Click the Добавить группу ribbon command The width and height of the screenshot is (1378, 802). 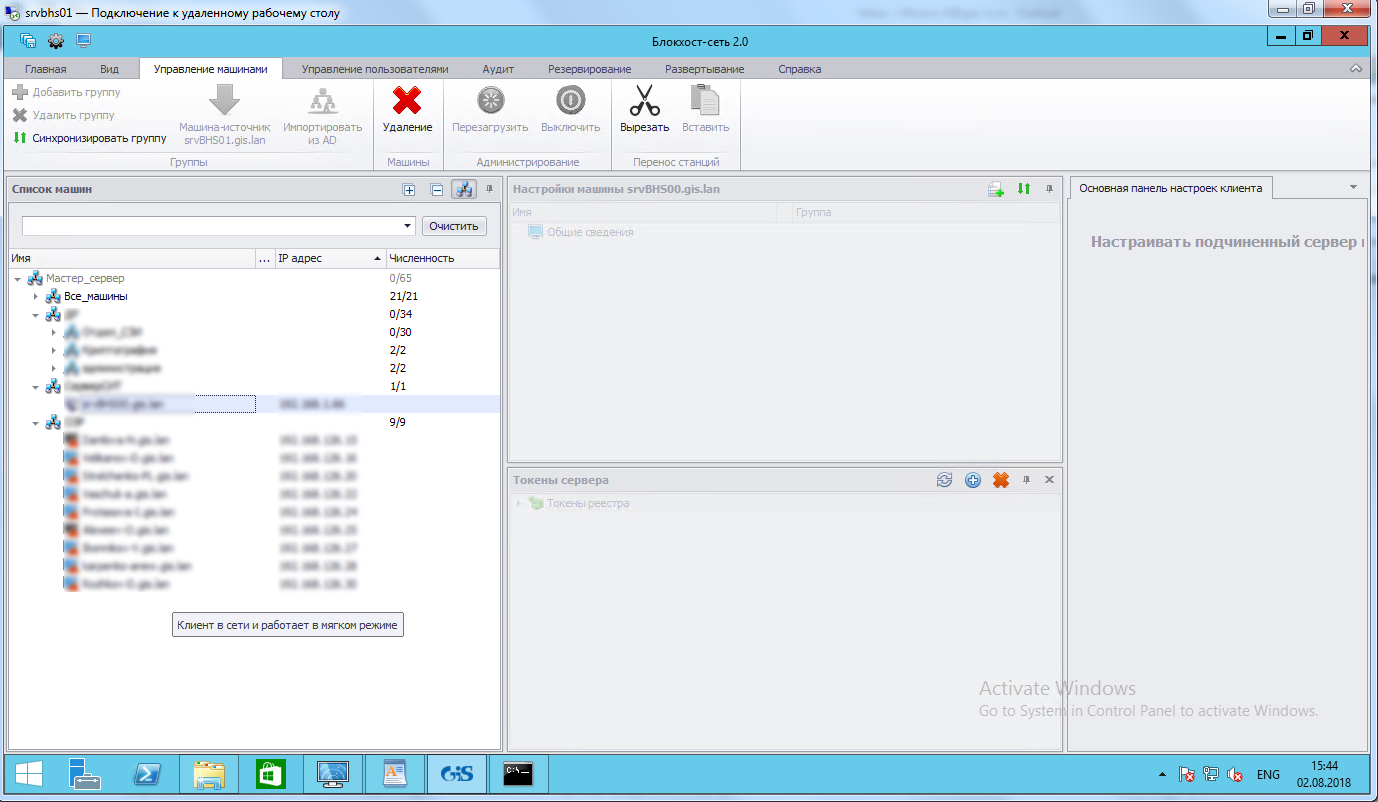click(66, 92)
